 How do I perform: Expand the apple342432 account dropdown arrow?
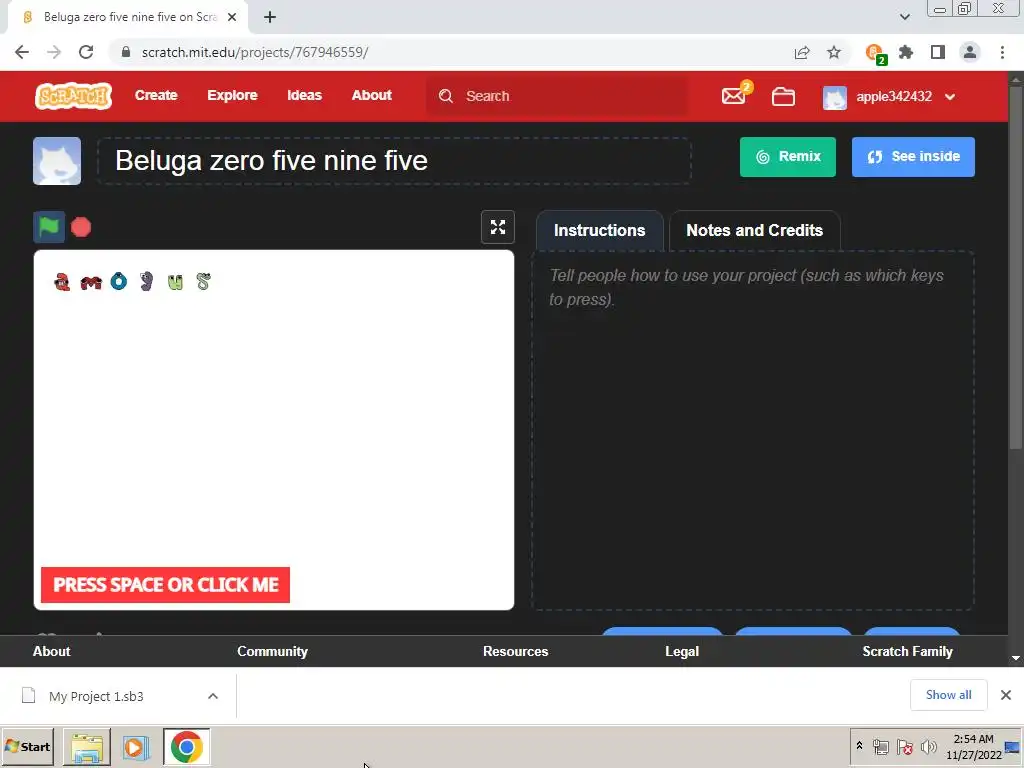click(x=950, y=97)
